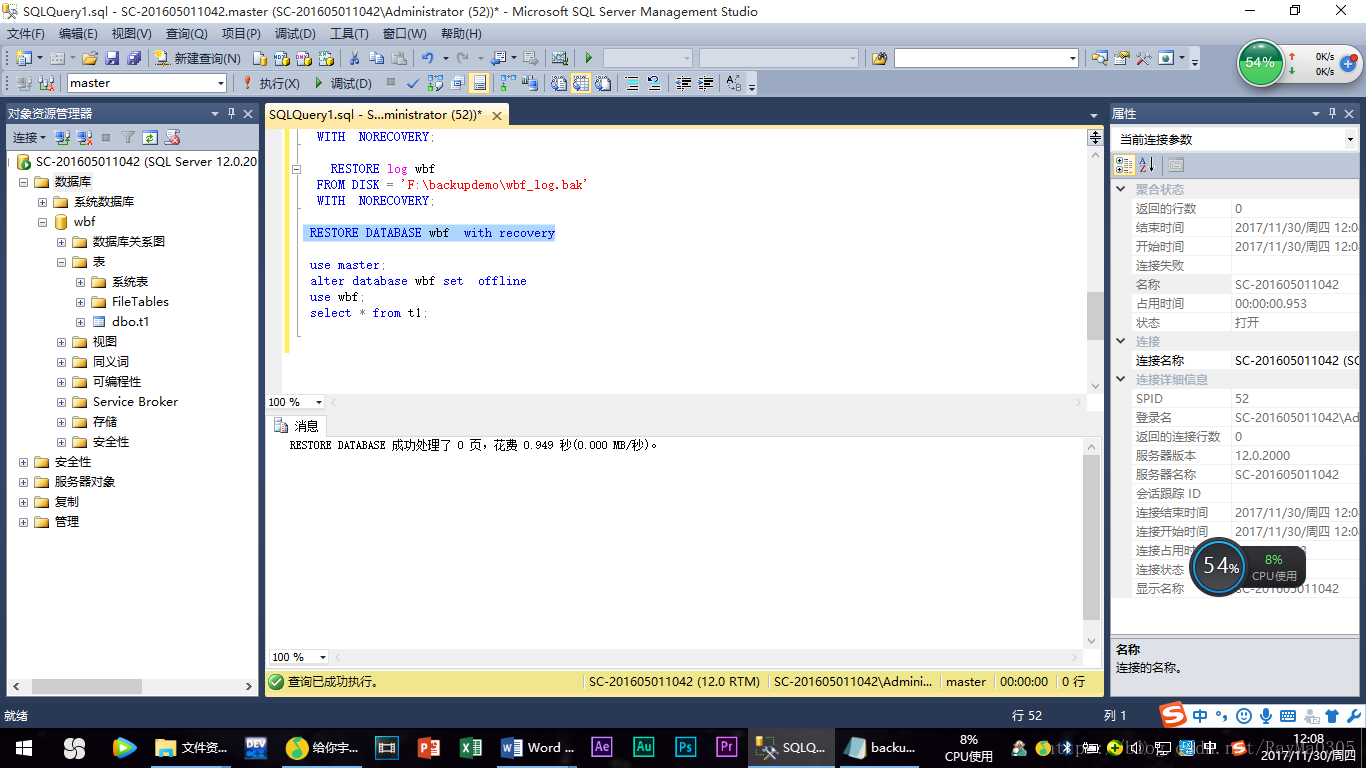Image resolution: width=1366 pixels, height=768 pixels.
Task: Open the 帮助(H) menu
Action: (461, 34)
